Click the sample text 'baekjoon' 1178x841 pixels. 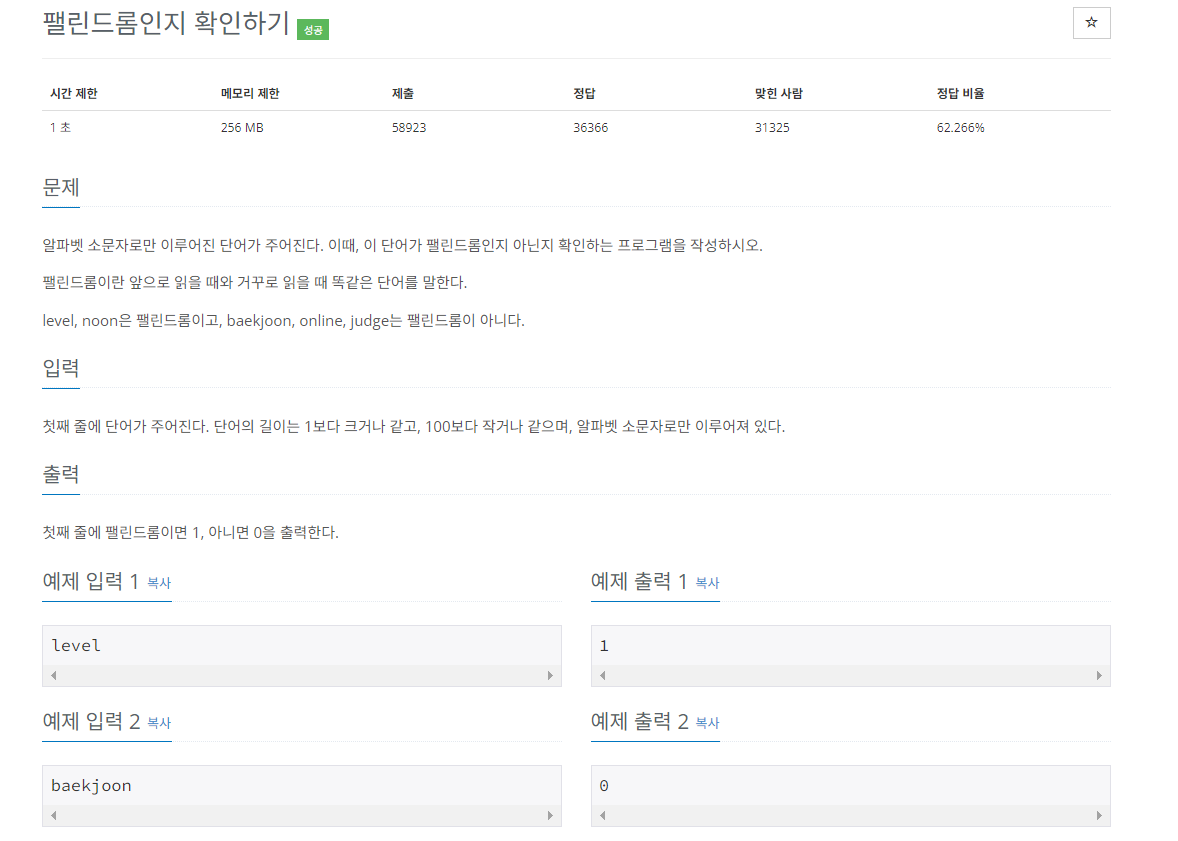(91, 786)
